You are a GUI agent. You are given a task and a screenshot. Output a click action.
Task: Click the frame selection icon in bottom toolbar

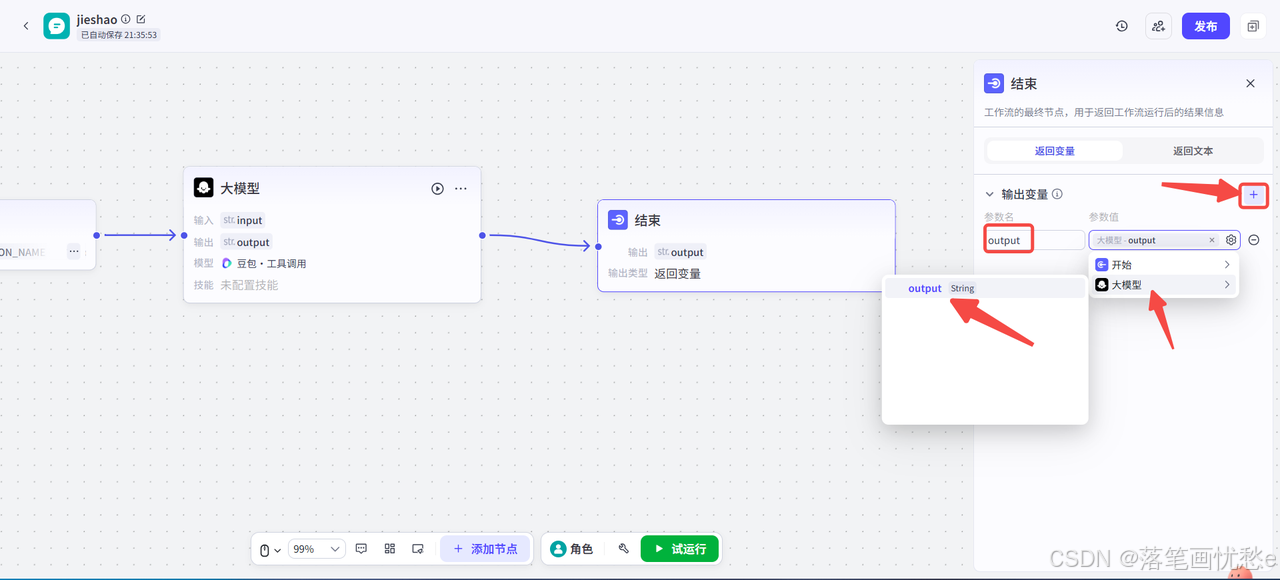coord(418,548)
